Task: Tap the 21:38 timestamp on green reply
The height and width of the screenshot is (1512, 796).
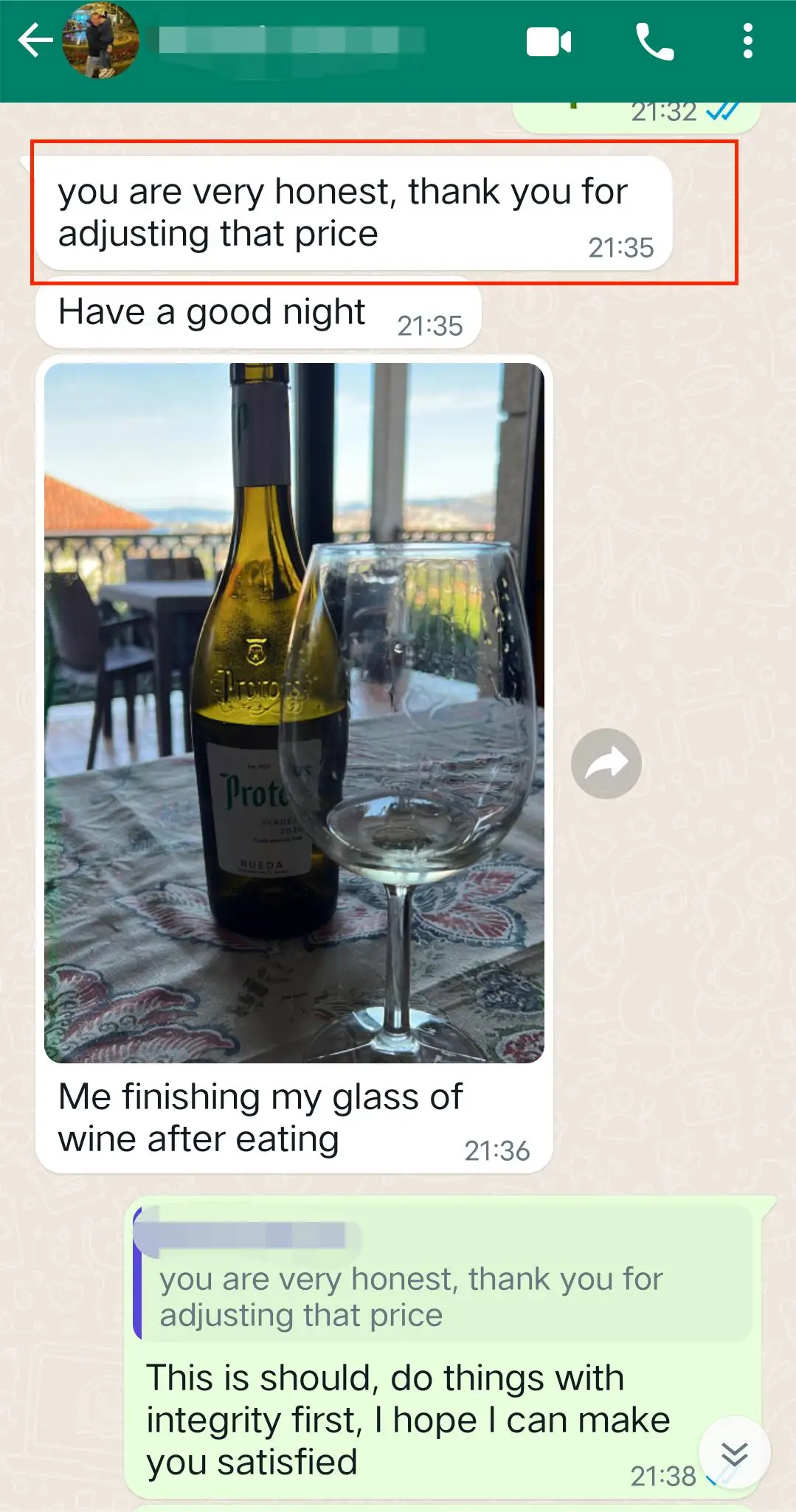Action: [x=662, y=1476]
